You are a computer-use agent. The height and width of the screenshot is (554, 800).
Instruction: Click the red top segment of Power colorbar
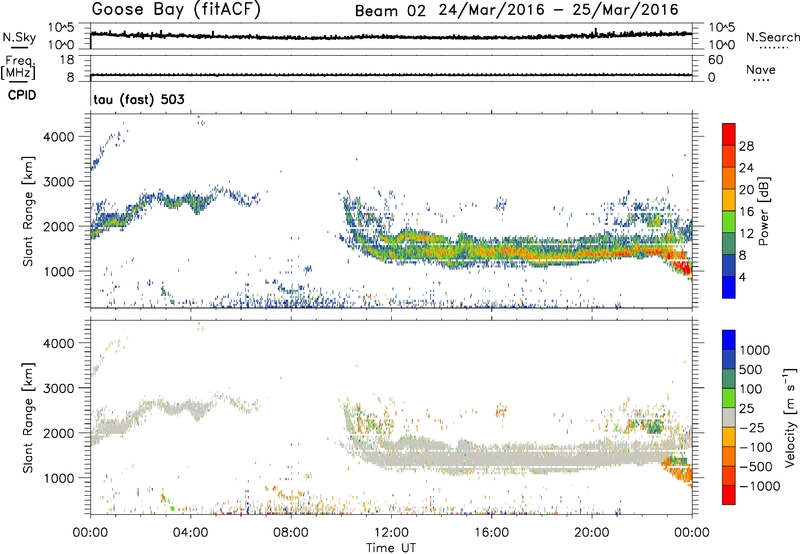[729, 134]
